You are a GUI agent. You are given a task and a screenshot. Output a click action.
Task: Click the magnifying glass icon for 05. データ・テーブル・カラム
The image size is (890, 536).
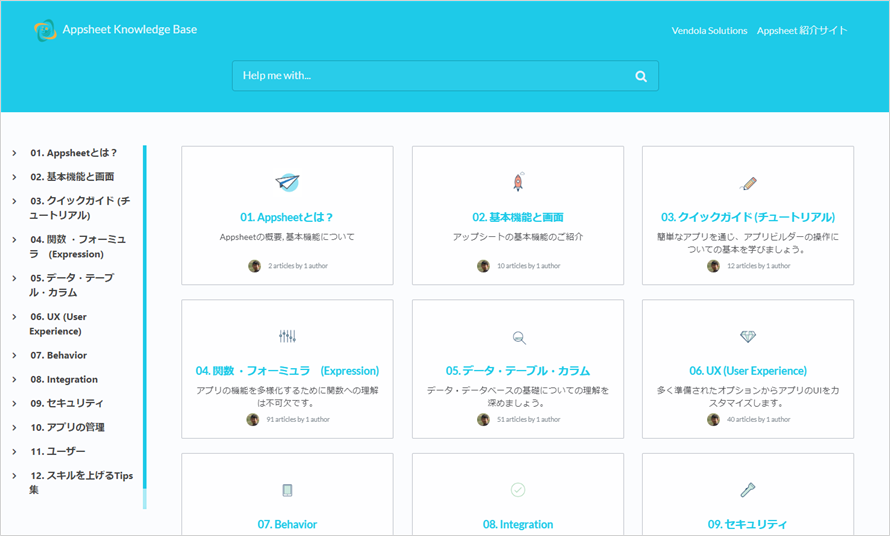tap(519, 338)
